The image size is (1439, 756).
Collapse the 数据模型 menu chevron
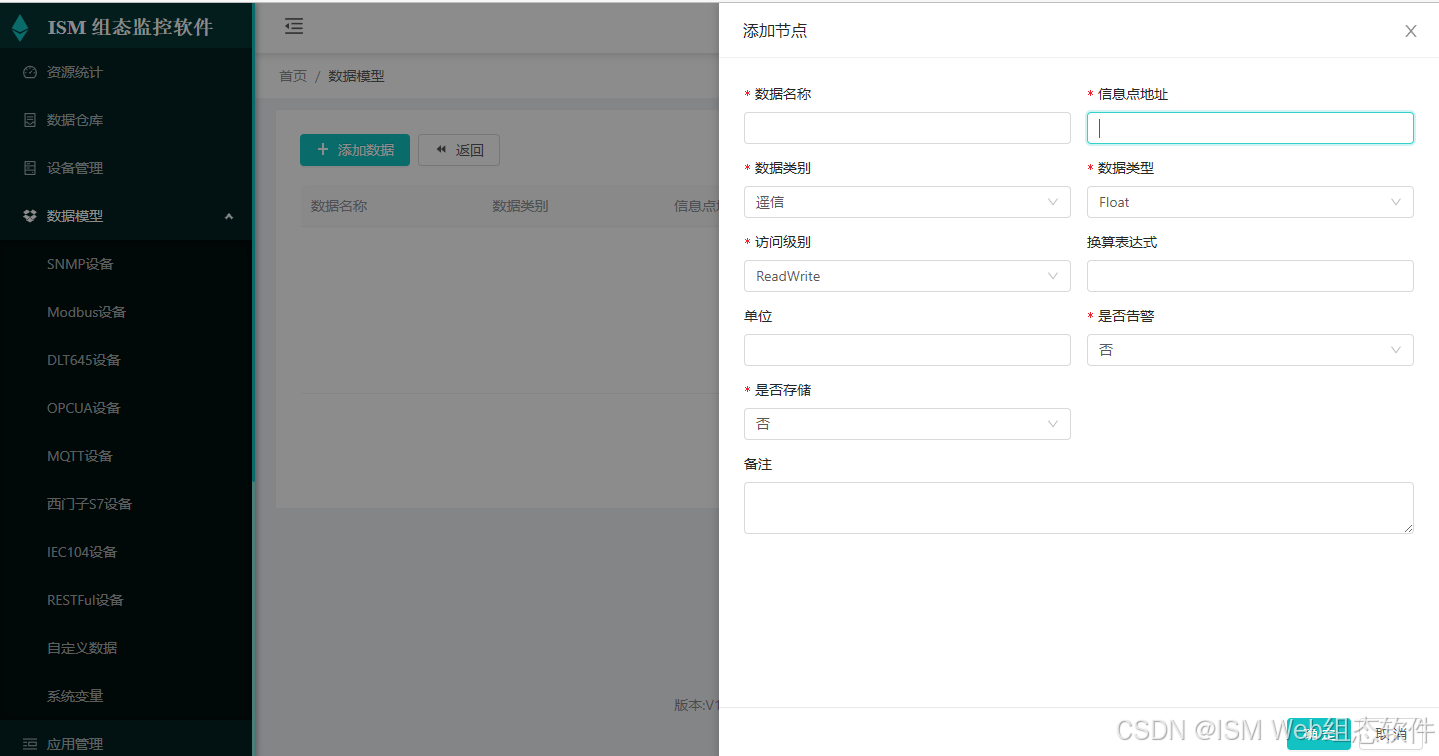[229, 216]
